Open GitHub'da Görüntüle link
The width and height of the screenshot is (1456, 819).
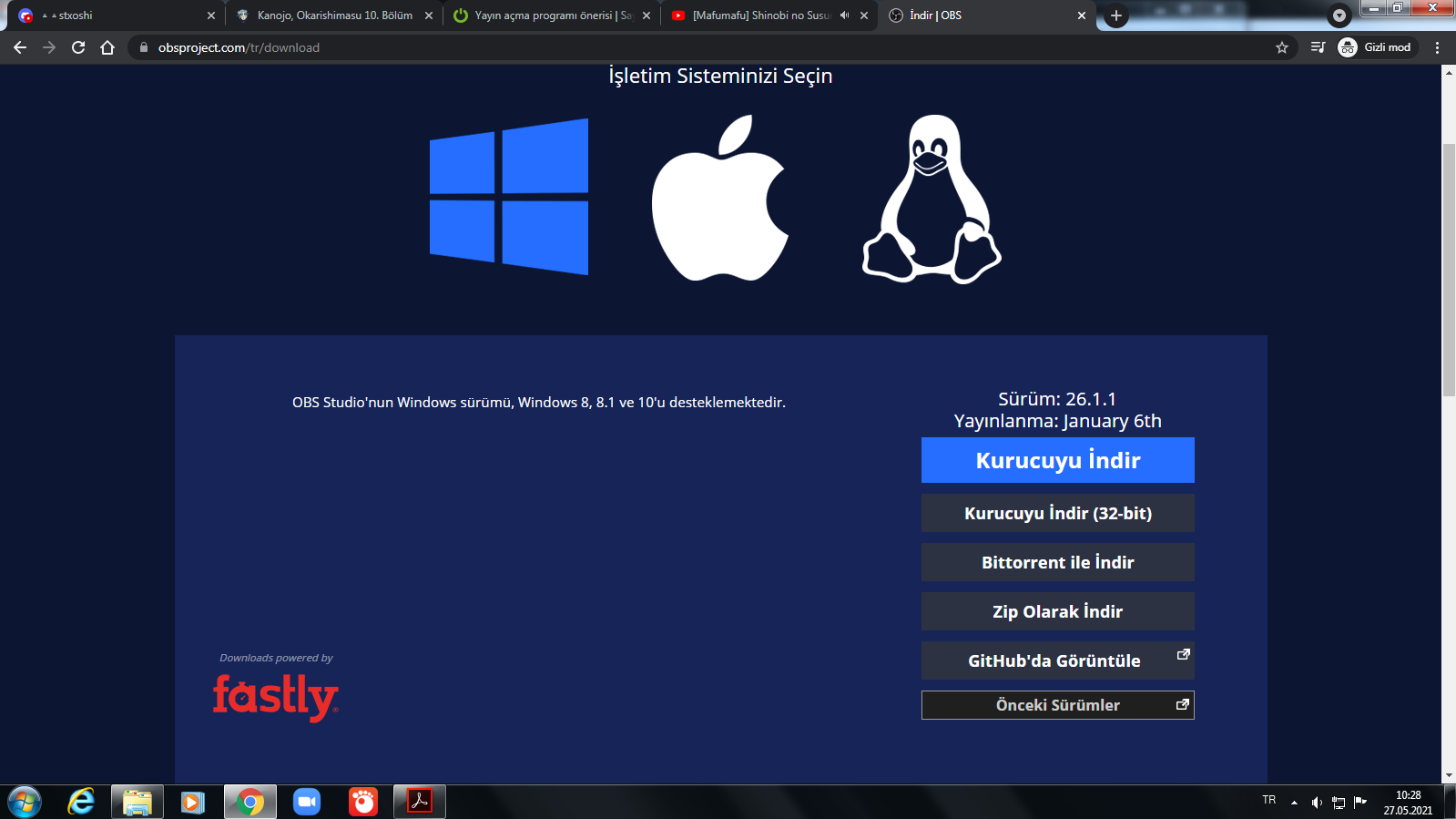pyautogui.click(x=1058, y=660)
